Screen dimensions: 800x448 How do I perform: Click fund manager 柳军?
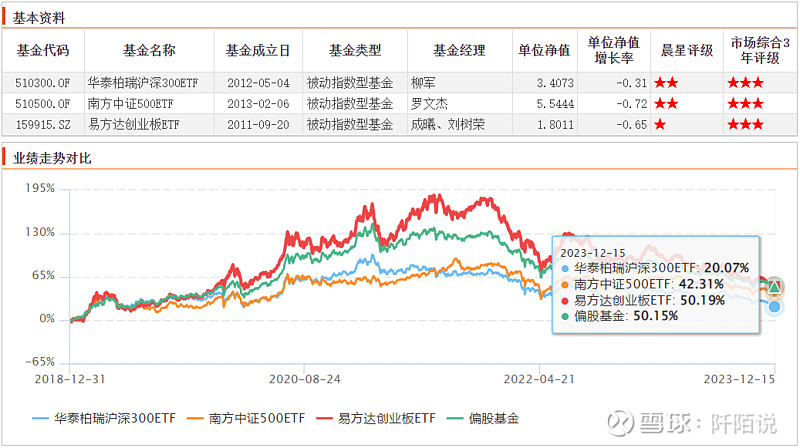point(423,83)
